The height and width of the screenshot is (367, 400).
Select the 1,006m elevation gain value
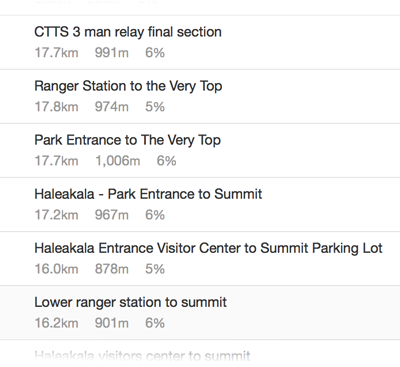(x=118, y=161)
